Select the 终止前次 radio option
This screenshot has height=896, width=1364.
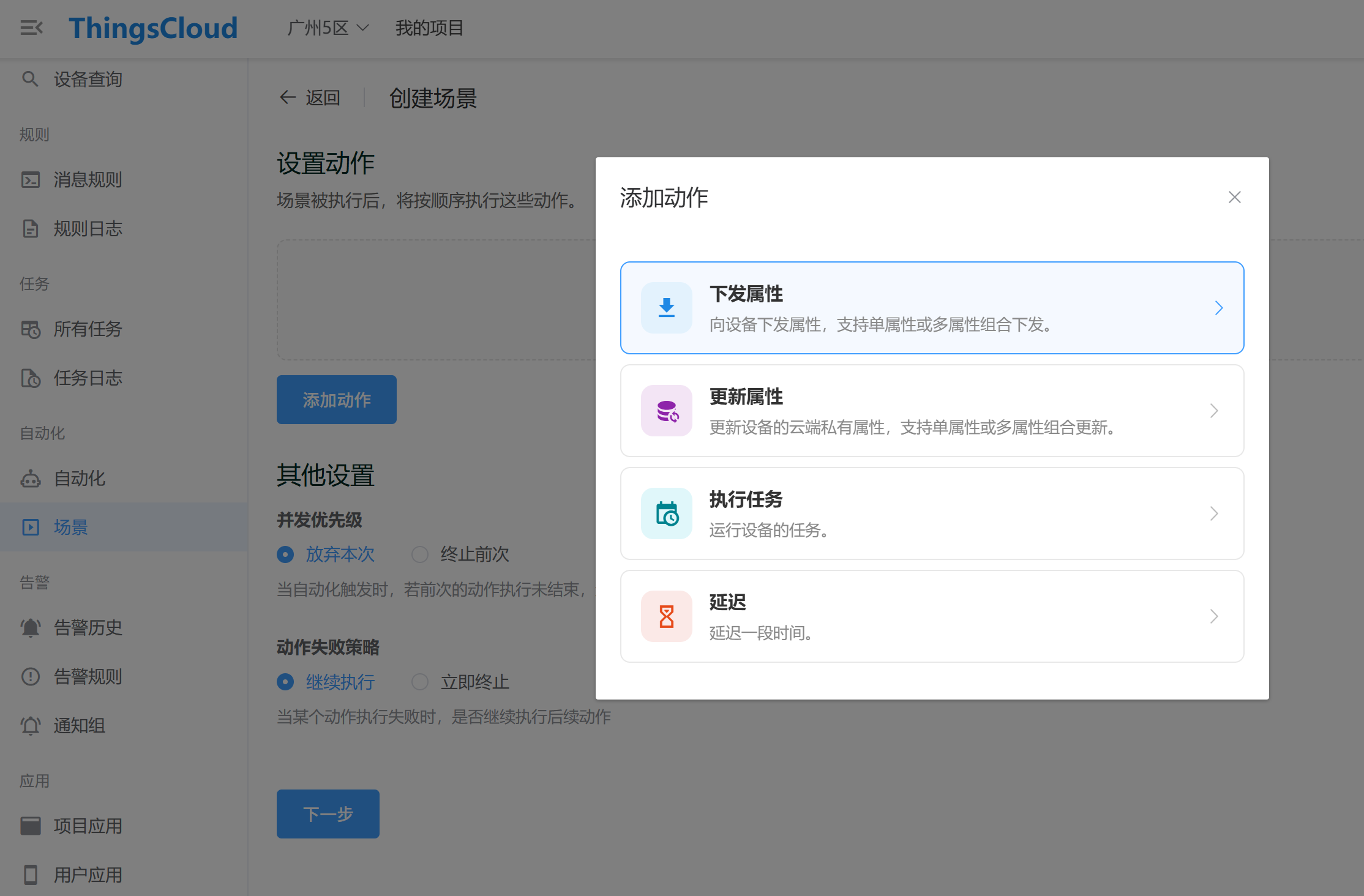click(x=420, y=554)
